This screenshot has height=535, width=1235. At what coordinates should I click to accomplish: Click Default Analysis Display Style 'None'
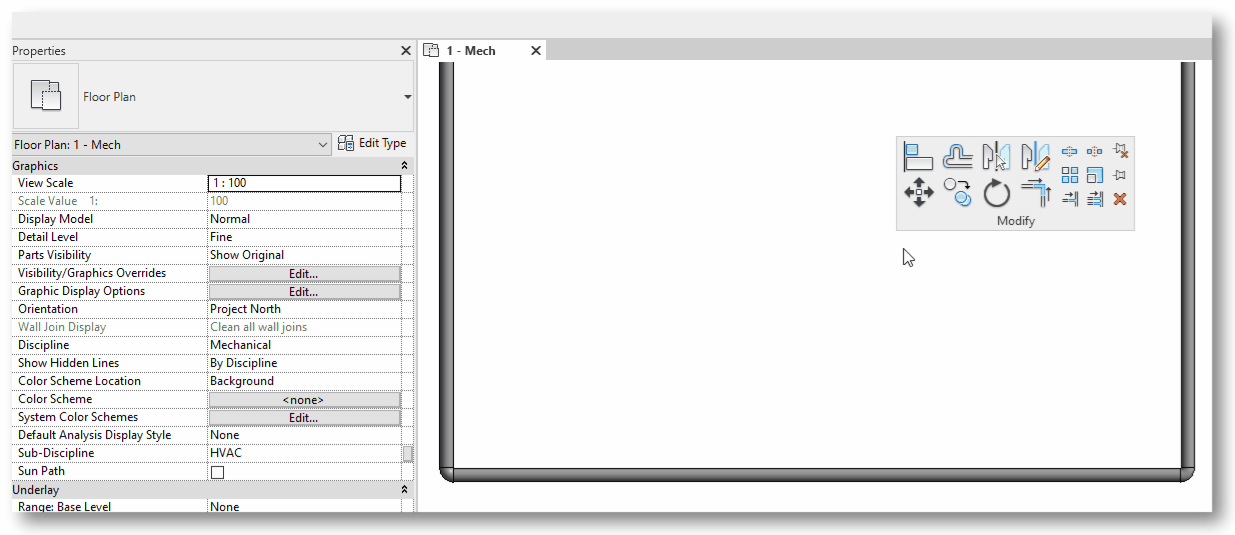pos(225,435)
